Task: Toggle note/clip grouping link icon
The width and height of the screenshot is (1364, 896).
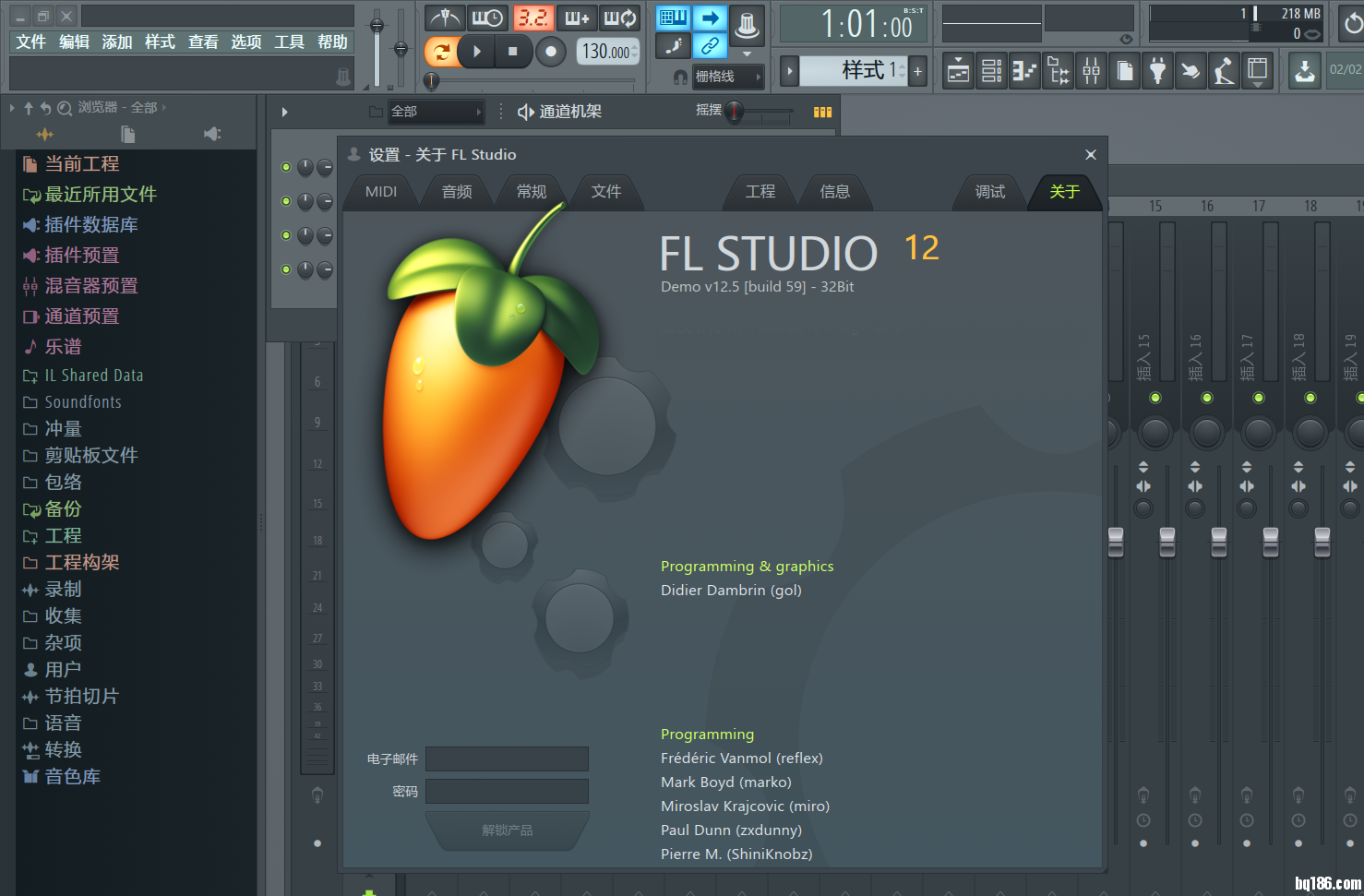Action: (x=710, y=45)
